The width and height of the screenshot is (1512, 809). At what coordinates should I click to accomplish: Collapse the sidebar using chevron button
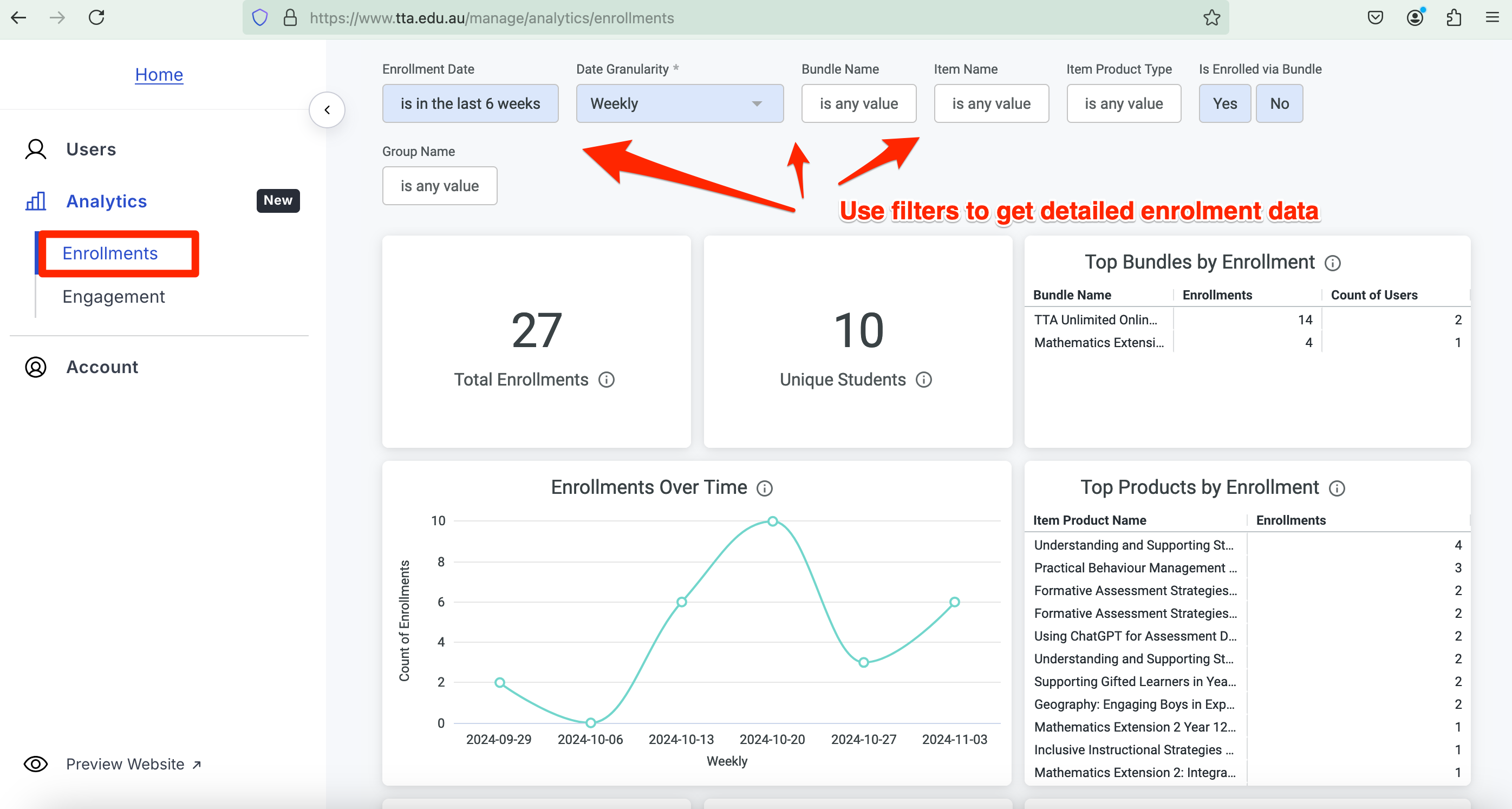[327, 110]
